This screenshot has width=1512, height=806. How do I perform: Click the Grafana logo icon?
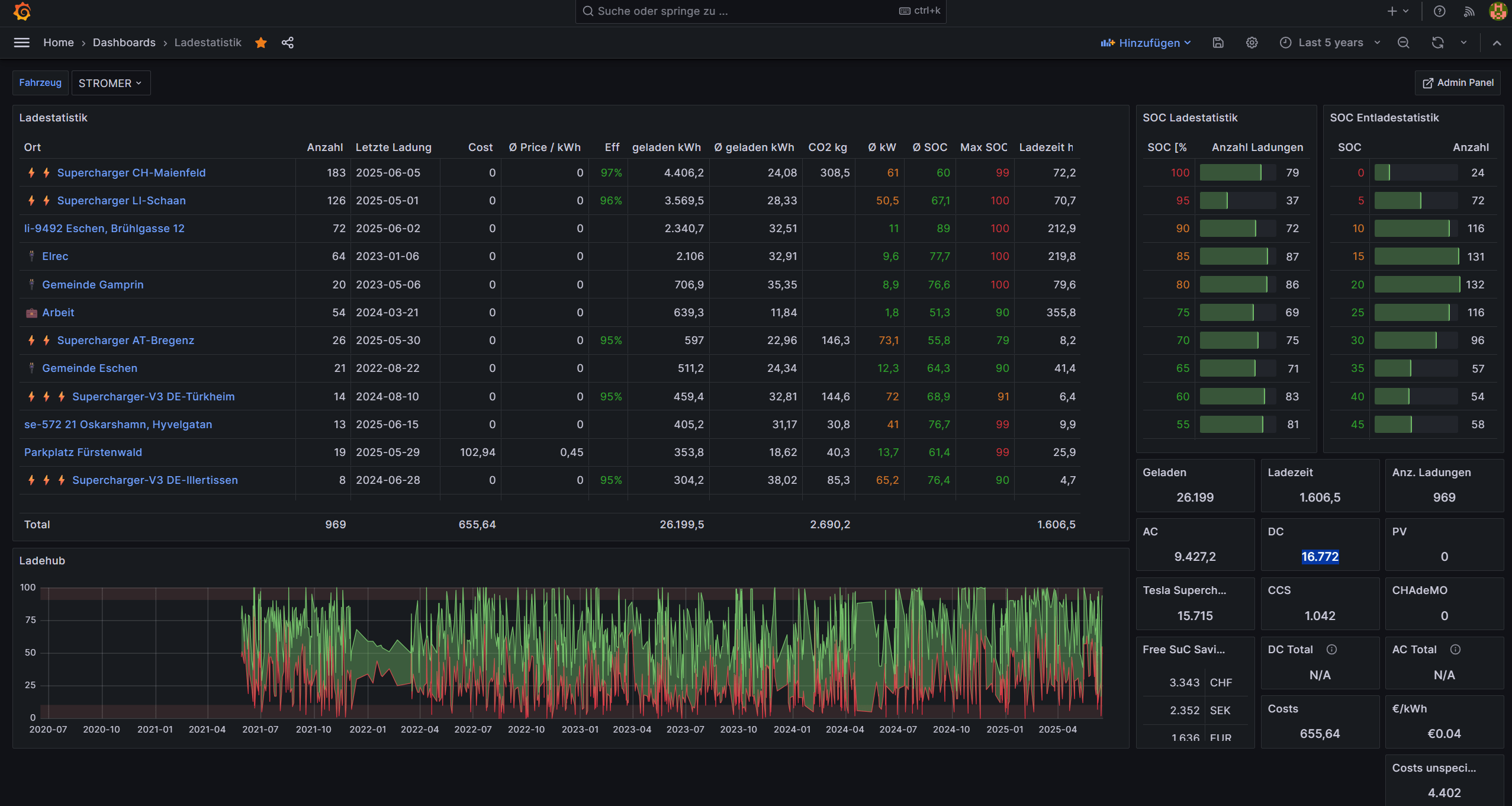[22, 11]
